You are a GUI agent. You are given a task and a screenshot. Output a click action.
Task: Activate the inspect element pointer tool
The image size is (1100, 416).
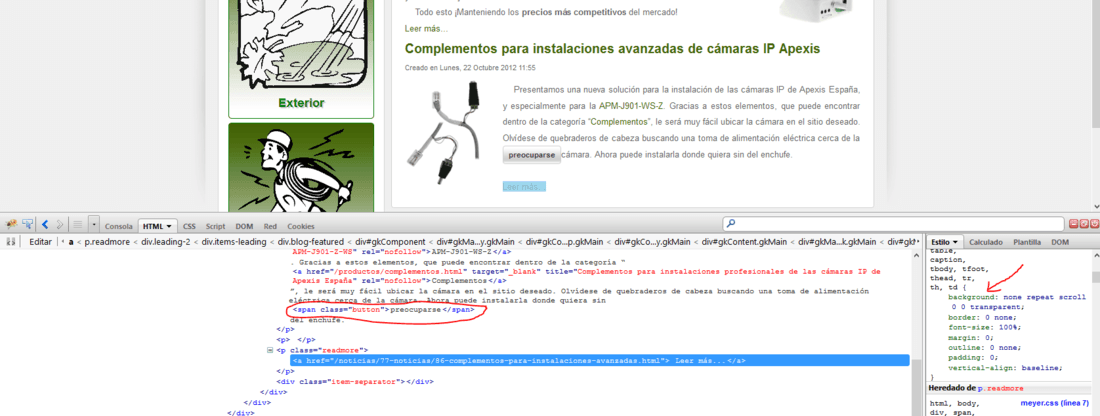click(x=28, y=224)
